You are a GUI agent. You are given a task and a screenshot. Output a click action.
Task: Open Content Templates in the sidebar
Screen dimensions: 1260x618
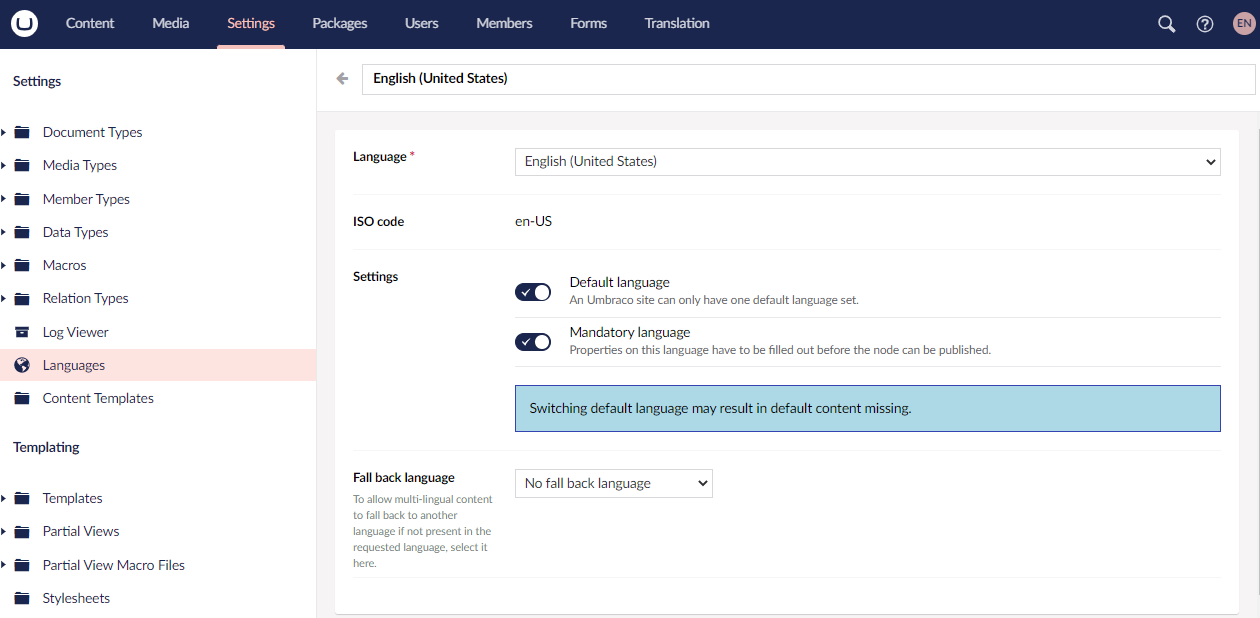[x=98, y=398]
